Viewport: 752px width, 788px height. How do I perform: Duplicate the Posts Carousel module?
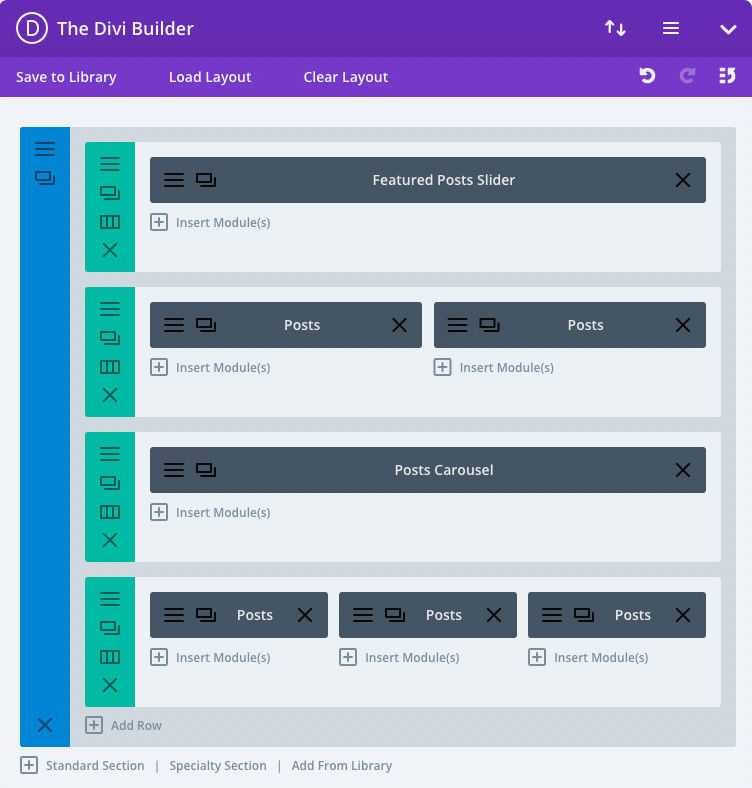click(x=206, y=470)
